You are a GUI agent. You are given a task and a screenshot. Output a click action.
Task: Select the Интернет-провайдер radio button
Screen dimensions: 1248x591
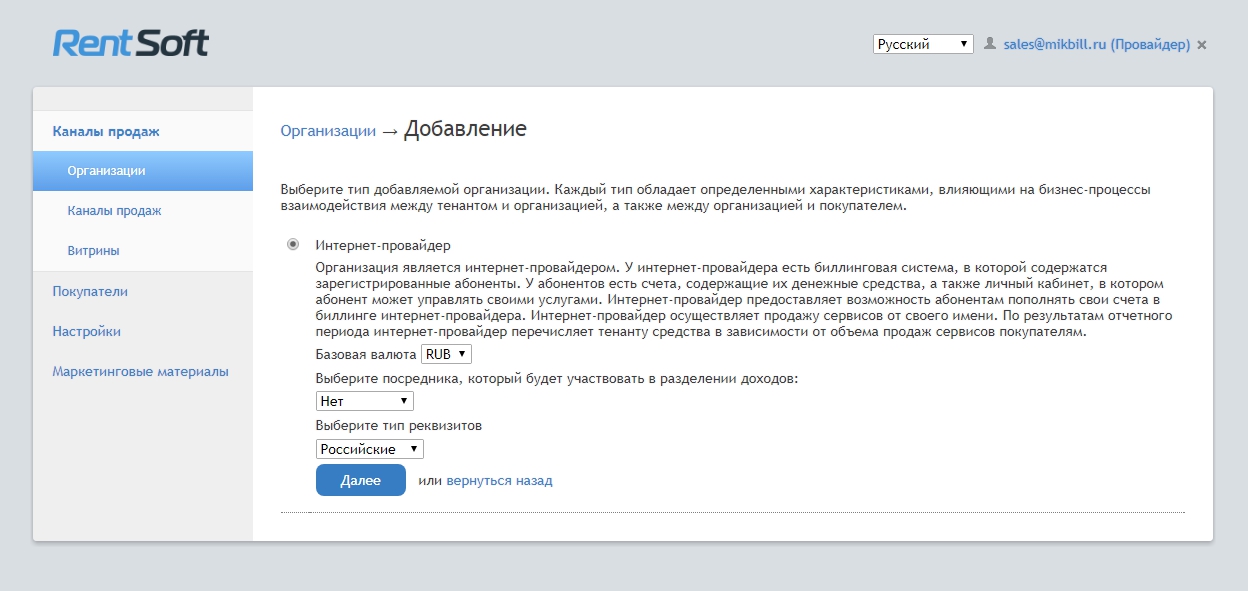293,244
